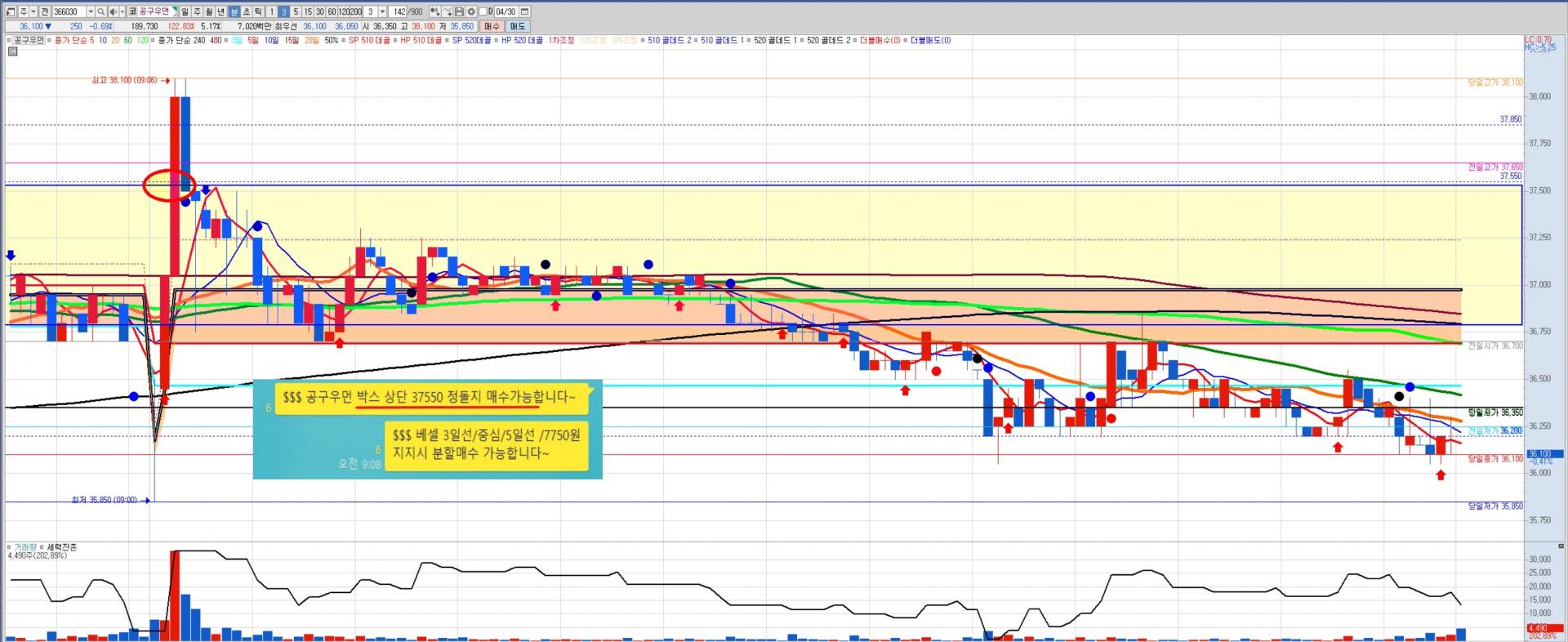The image size is (1568, 642).
Task: Select the 일 daily period tab
Action: pyautogui.click(x=185, y=11)
